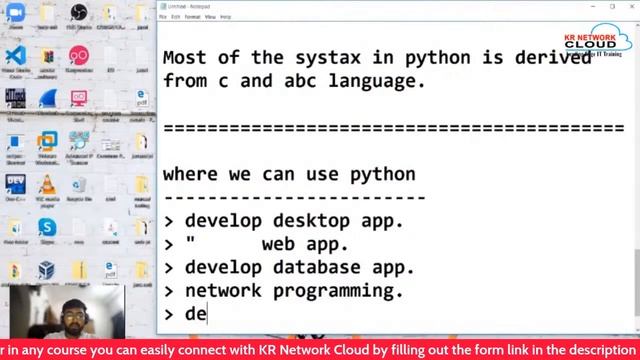Open the Wireshark blue shark-fin icon
This screenshot has width=640, height=360.
point(47,99)
